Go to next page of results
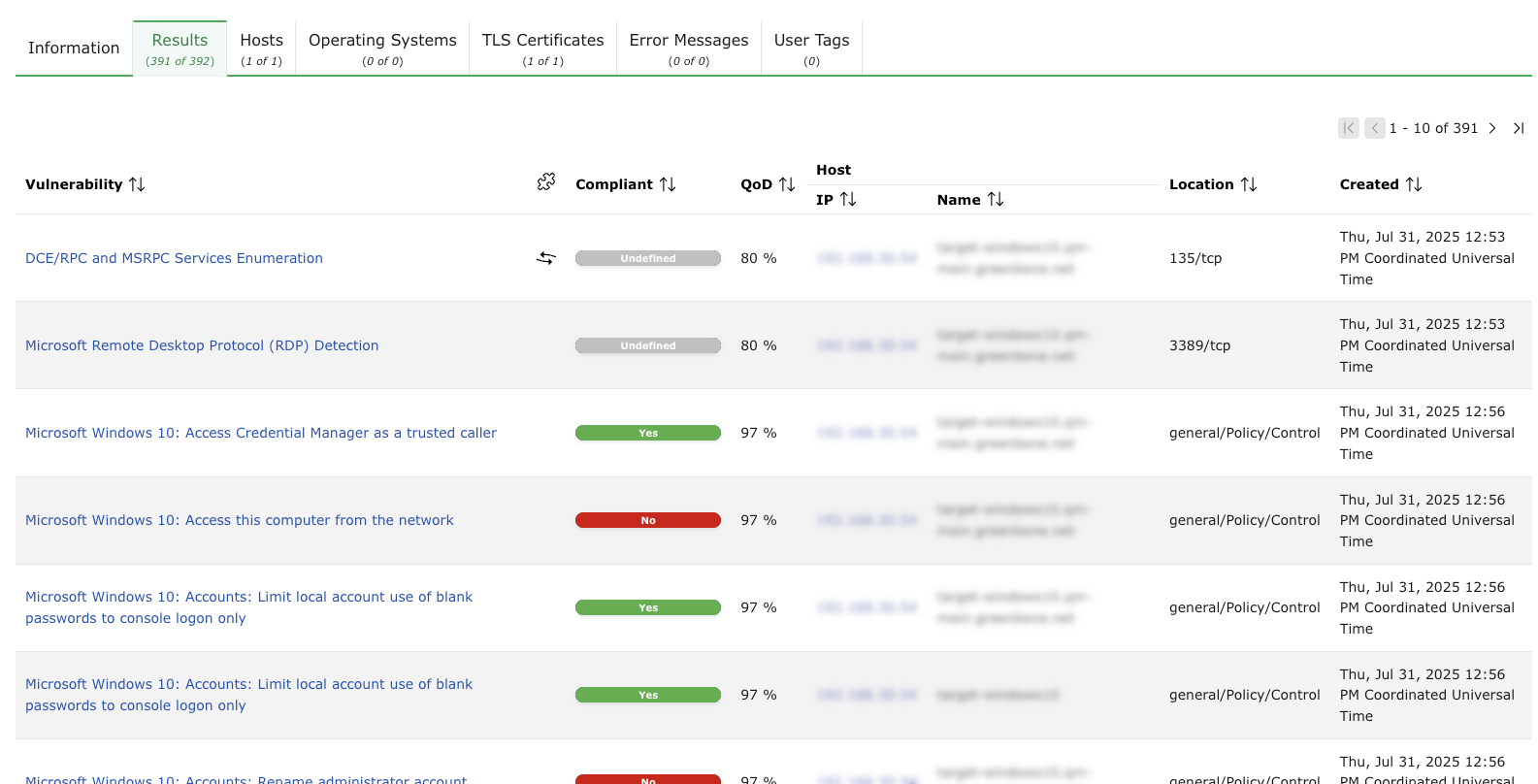 pyautogui.click(x=1492, y=128)
